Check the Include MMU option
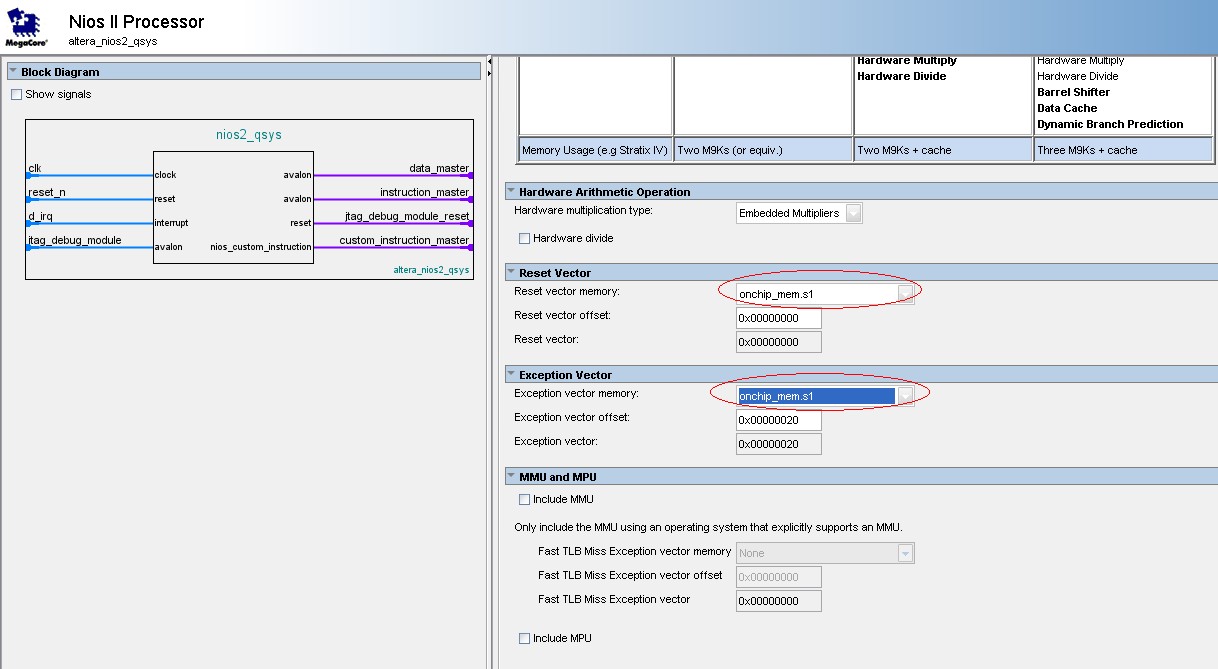This screenshot has width=1218, height=669. 525,499
